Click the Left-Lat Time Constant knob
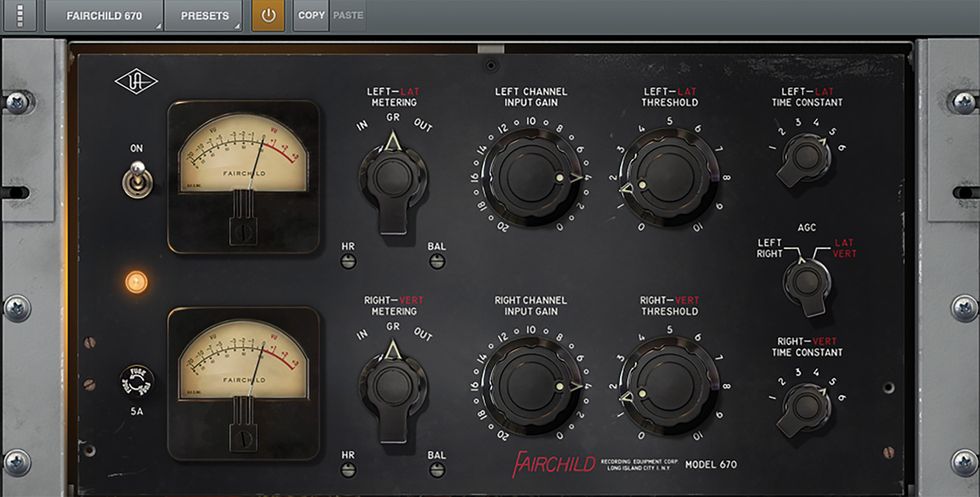 point(804,155)
